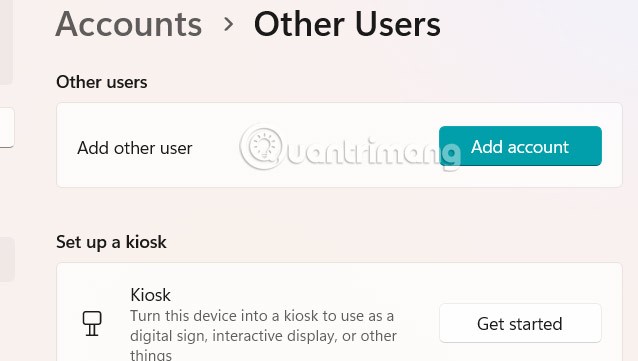
Task: Click the Set up a kiosk heading
Action: click(111, 242)
